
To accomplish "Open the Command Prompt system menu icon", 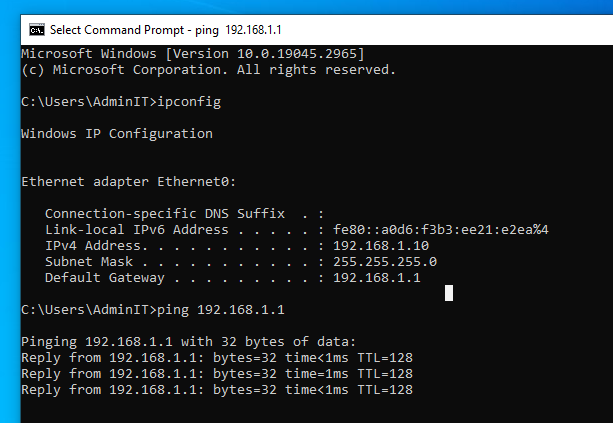I will (37, 30).
